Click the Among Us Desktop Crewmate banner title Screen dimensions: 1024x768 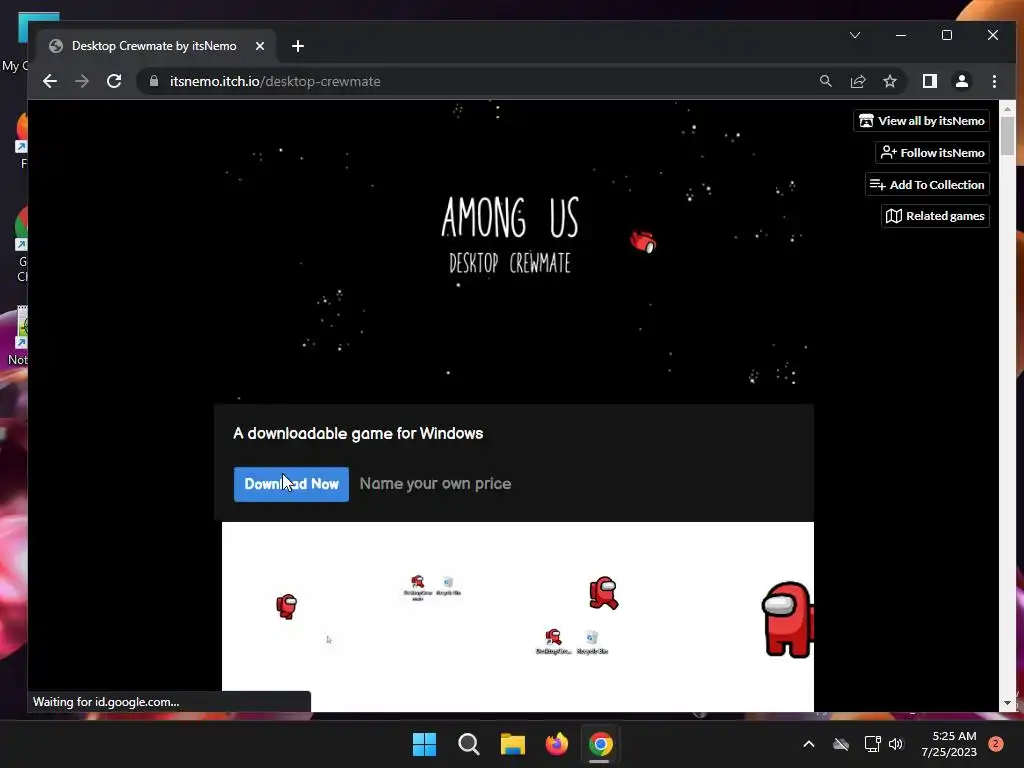pos(510,234)
